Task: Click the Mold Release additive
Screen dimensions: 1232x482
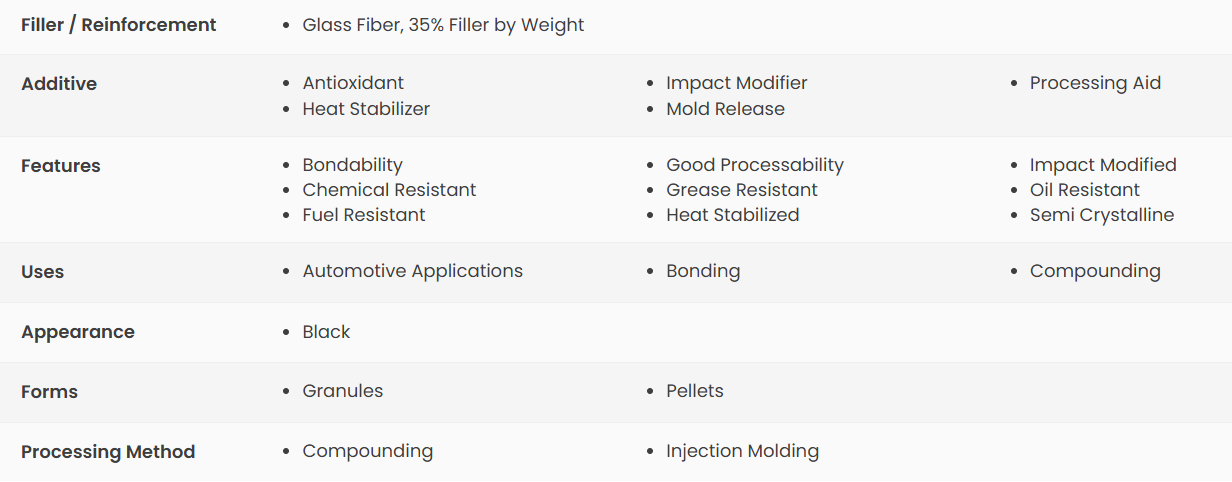Action: 725,109
